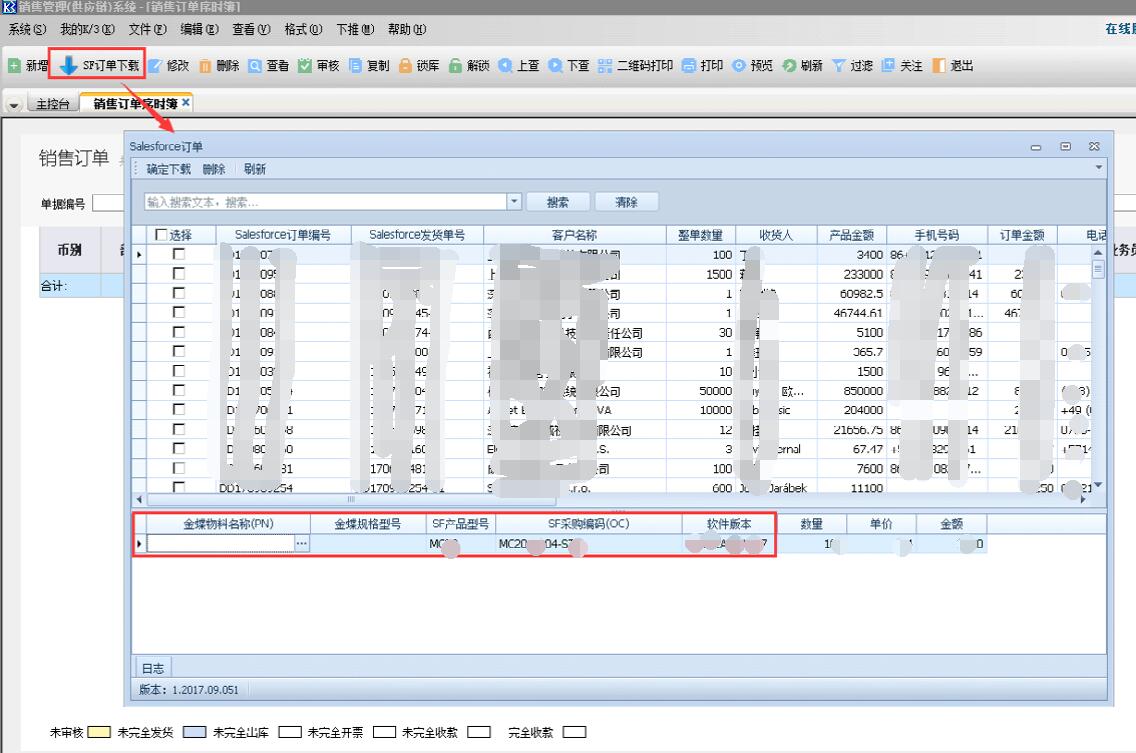
Task: Click the 未审核 yellow legend swatch
Action: point(99,732)
